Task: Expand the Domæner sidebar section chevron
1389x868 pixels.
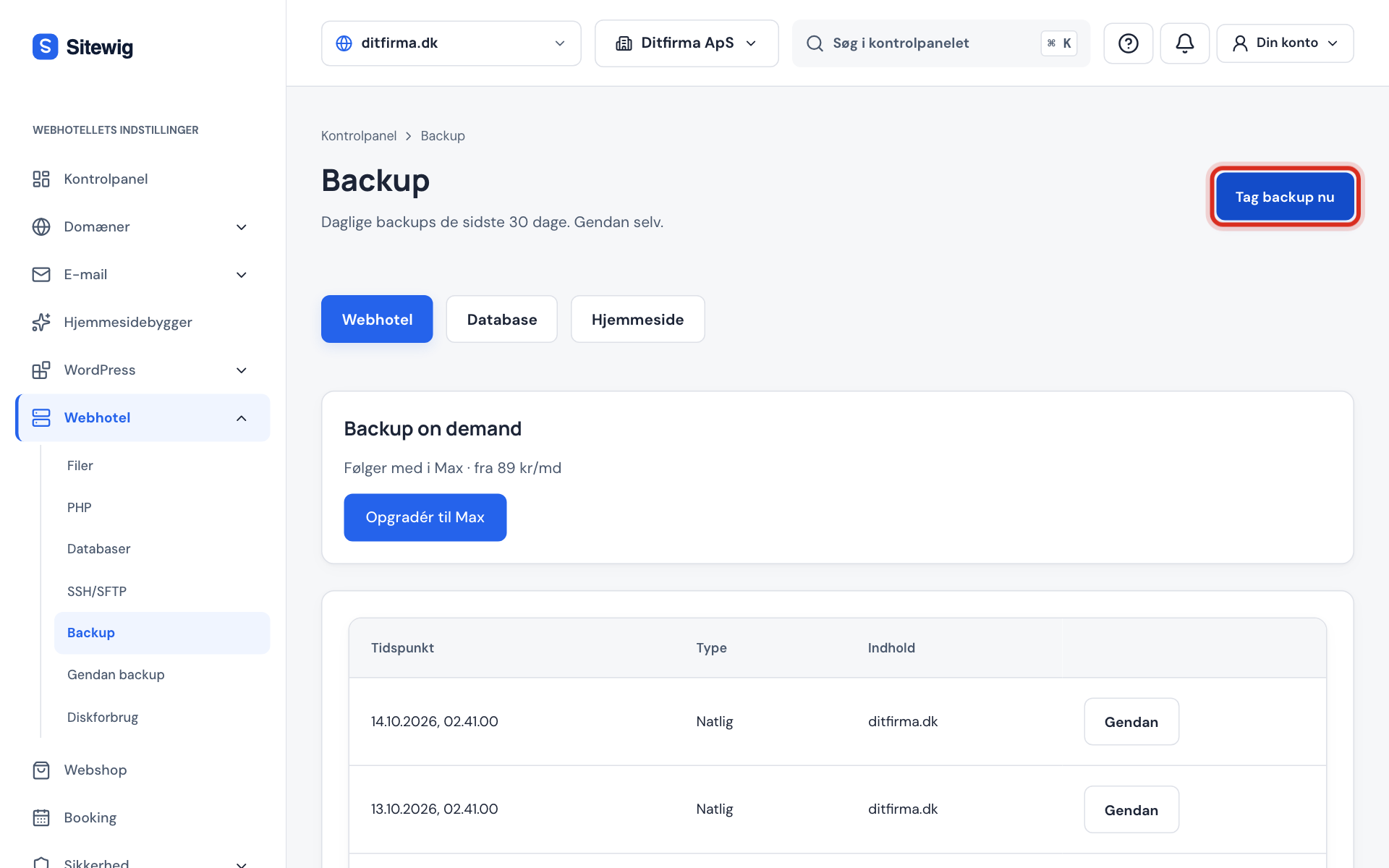Action: [242, 227]
